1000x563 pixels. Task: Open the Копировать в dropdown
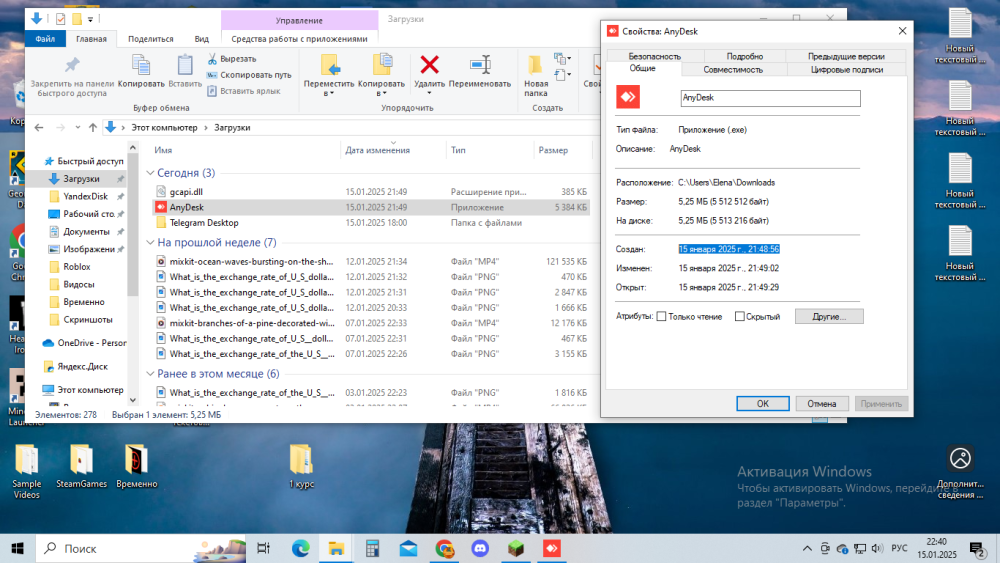click(x=381, y=89)
